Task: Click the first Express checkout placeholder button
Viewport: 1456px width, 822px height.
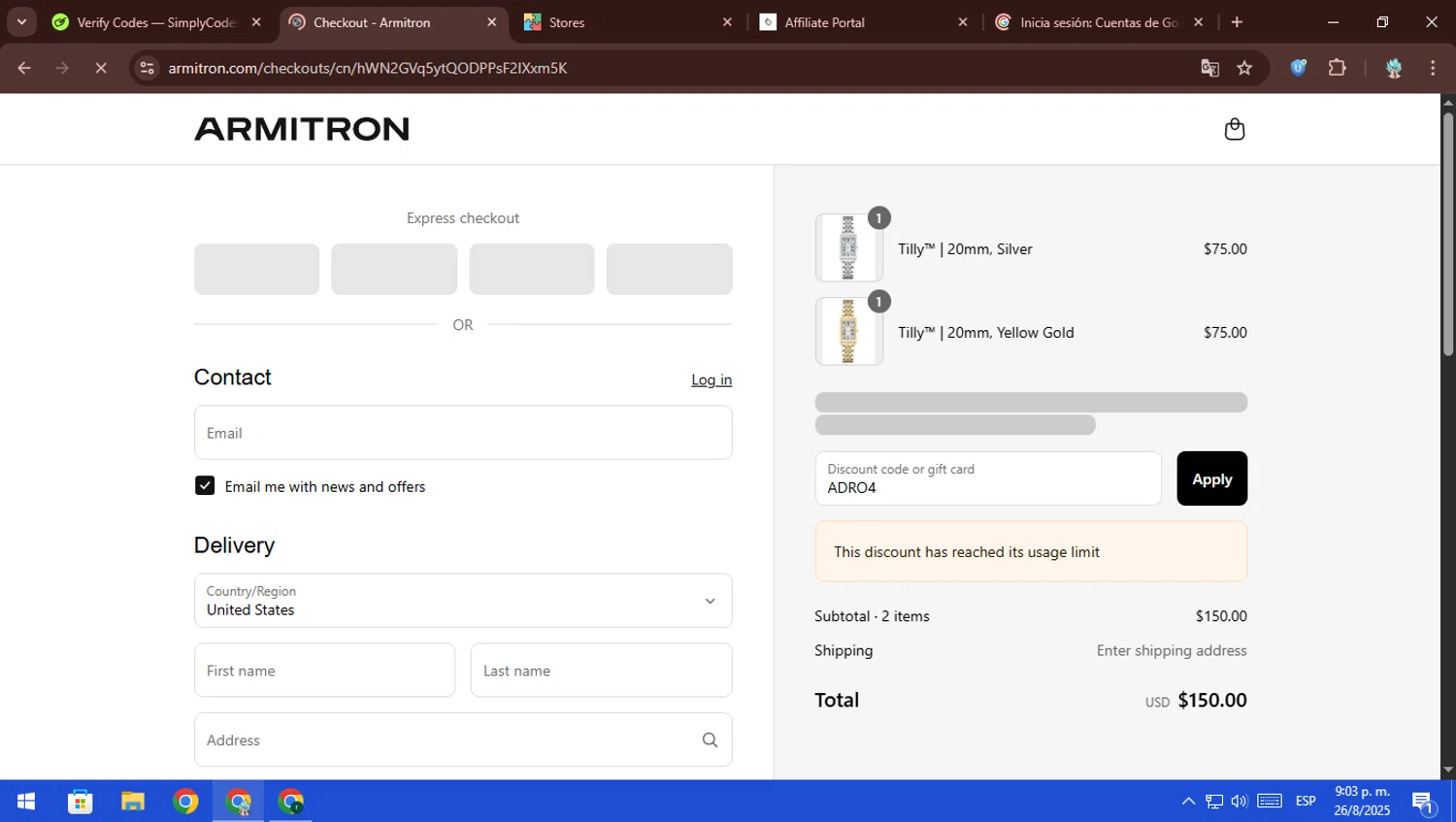Action: (256, 269)
